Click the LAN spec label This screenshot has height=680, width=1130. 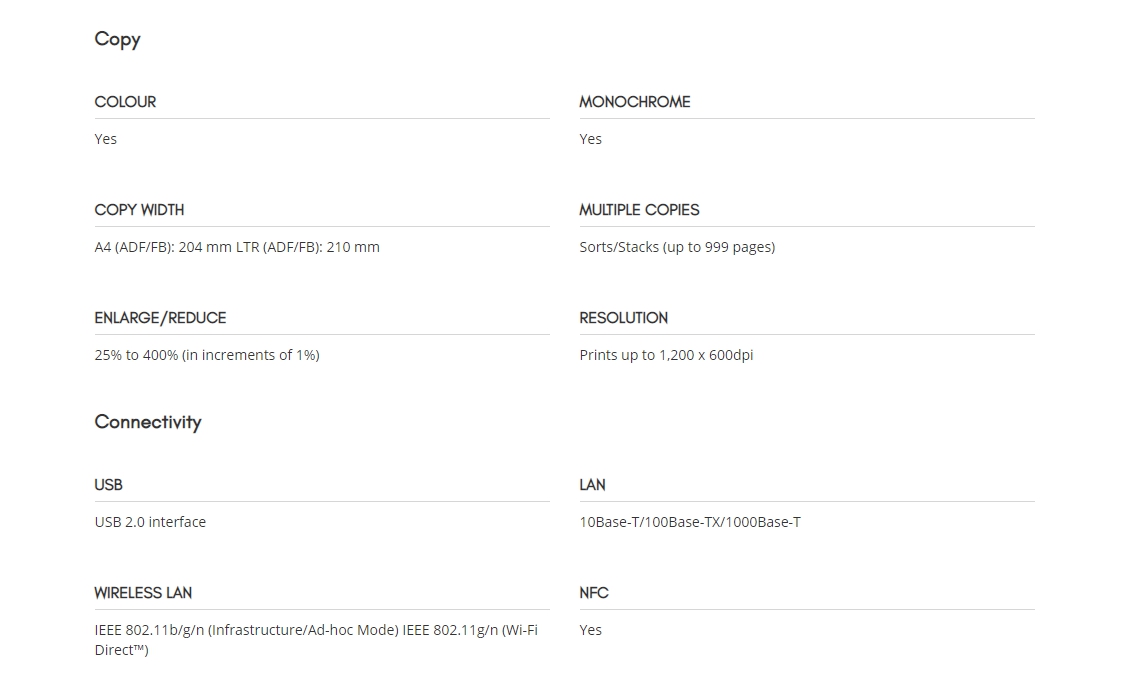click(592, 485)
